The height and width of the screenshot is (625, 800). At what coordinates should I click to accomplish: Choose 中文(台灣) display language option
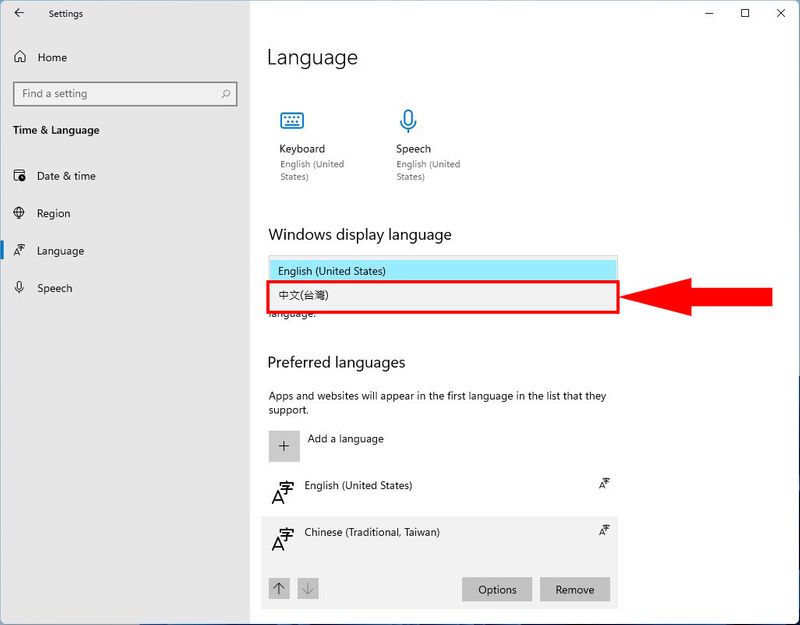pyautogui.click(x=443, y=295)
